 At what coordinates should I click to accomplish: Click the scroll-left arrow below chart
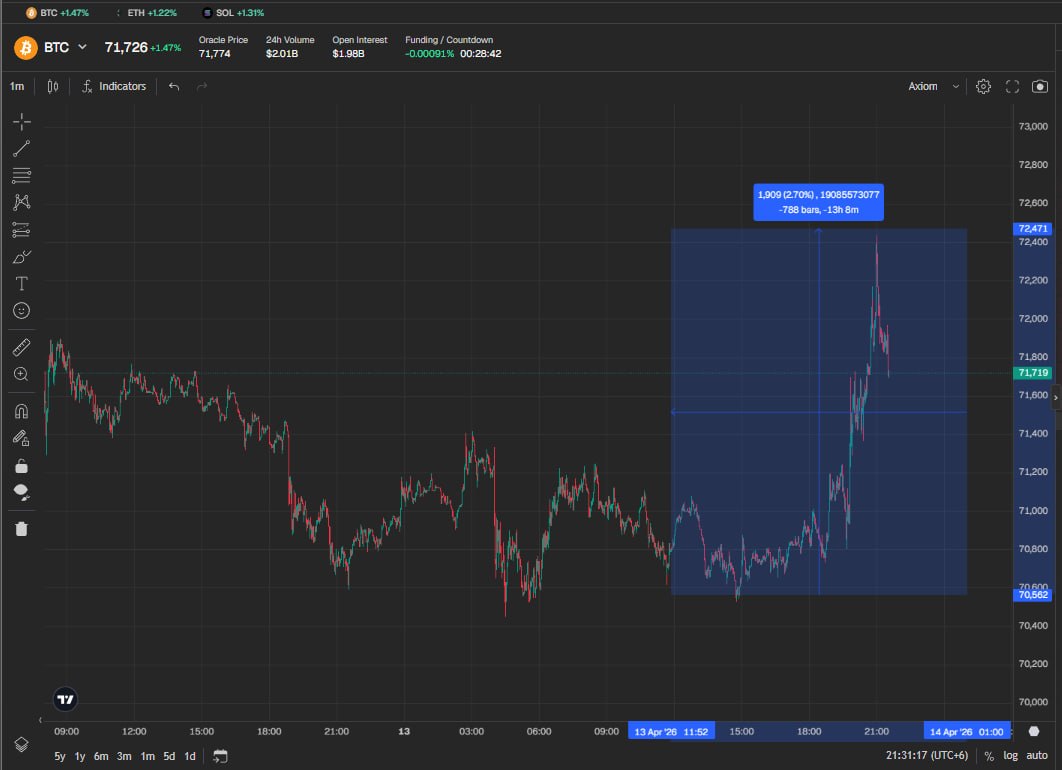(x=40, y=719)
